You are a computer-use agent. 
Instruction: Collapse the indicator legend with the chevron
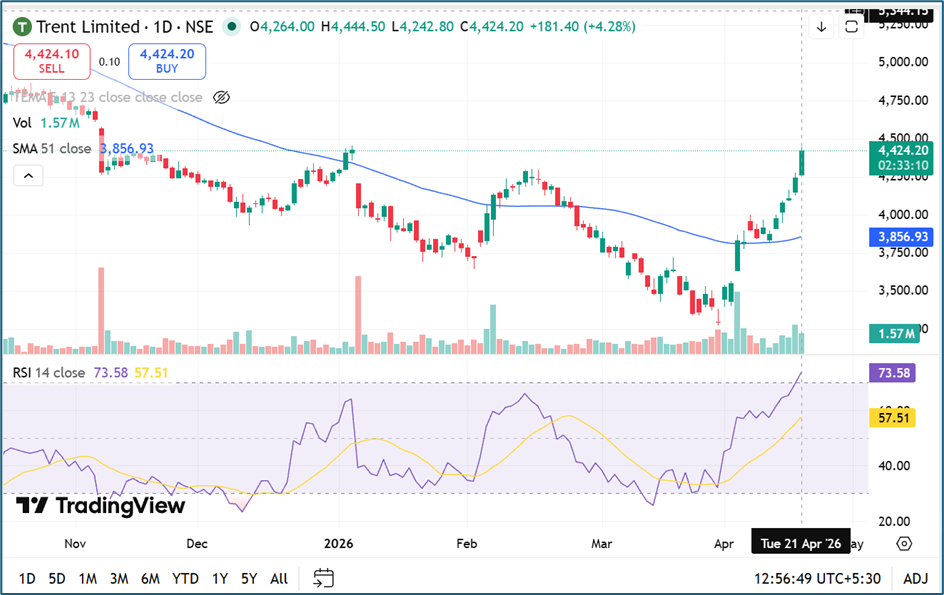(x=28, y=176)
